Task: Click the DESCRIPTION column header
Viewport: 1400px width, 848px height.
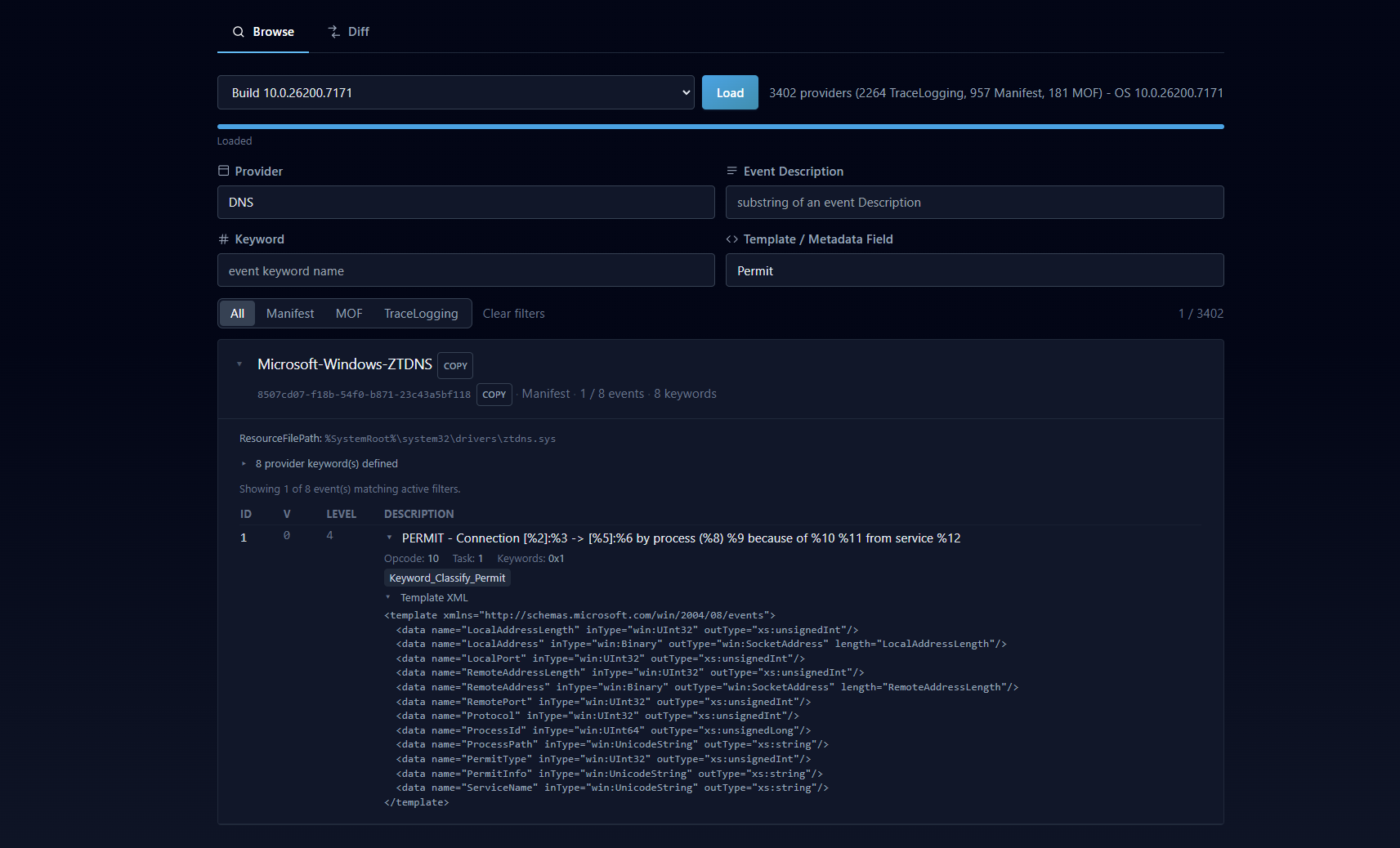Action: coord(418,514)
